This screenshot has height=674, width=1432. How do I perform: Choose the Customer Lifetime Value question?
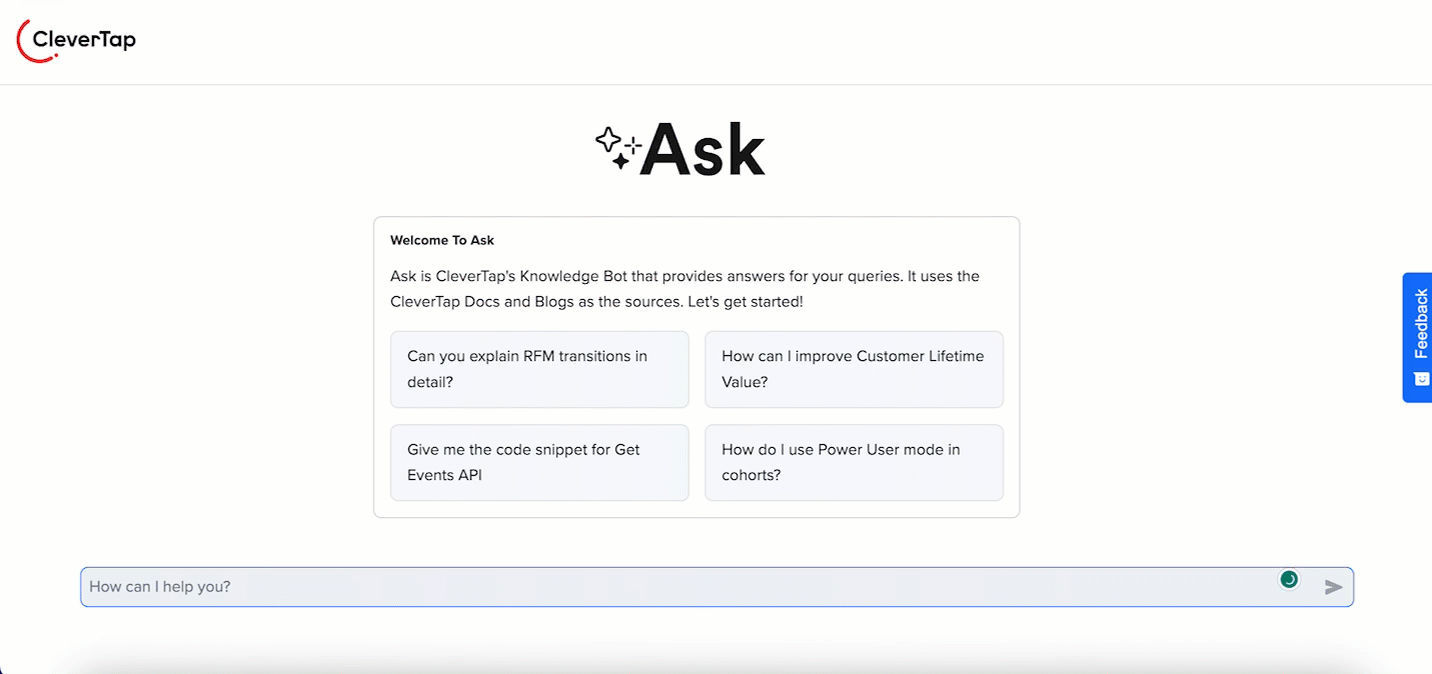tap(853, 369)
